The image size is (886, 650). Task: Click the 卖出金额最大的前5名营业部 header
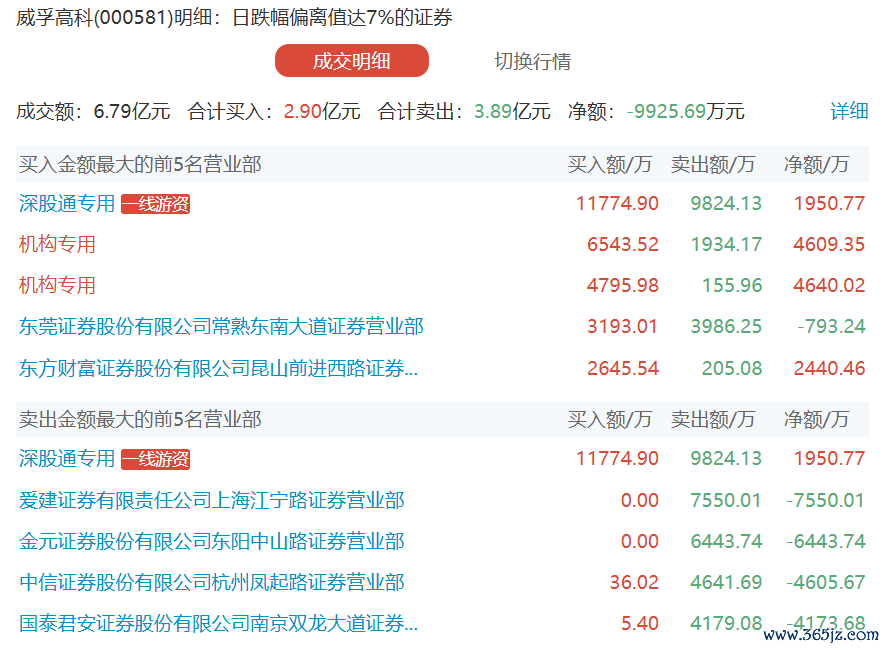click(140, 419)
